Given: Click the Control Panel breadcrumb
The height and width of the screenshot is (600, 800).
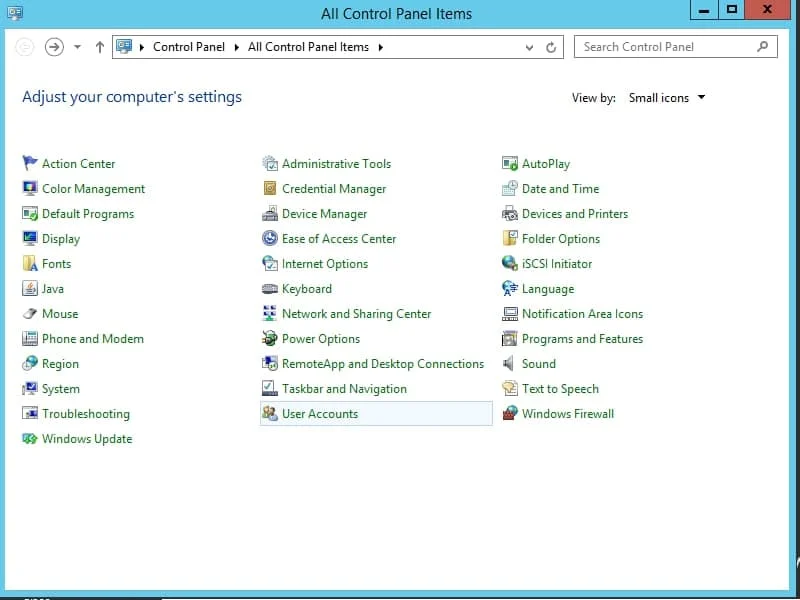Looking at the screenshot, I should pos(189,47).
